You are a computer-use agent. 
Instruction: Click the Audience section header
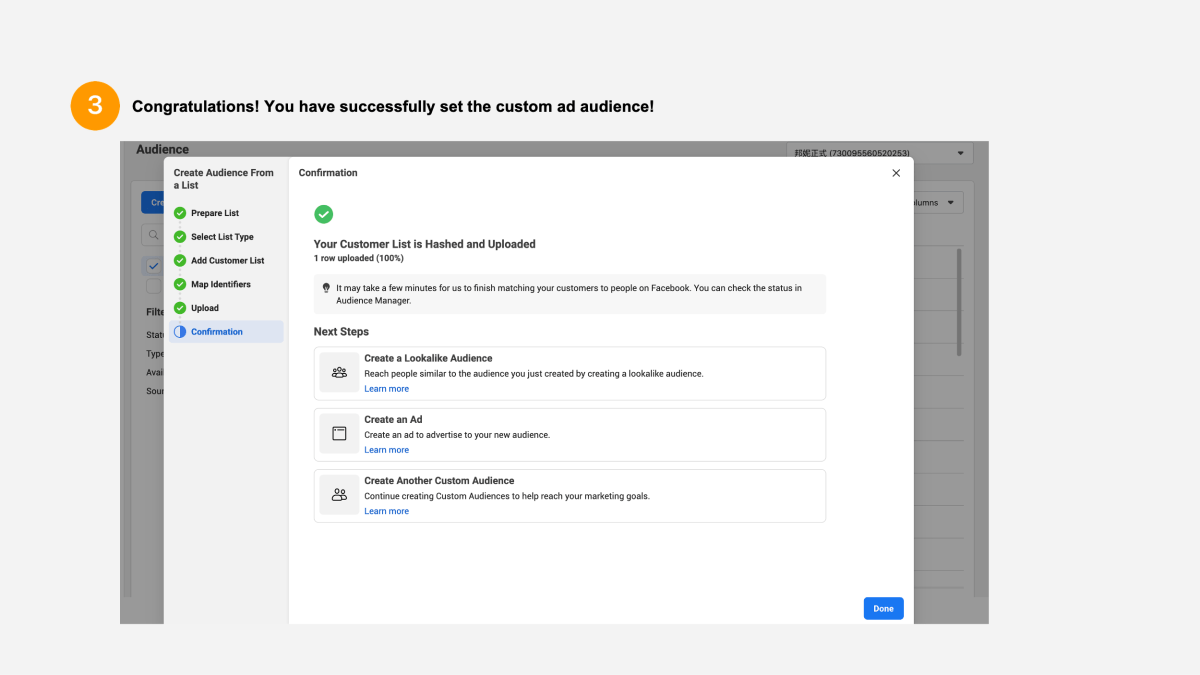[x=161, y=148]
